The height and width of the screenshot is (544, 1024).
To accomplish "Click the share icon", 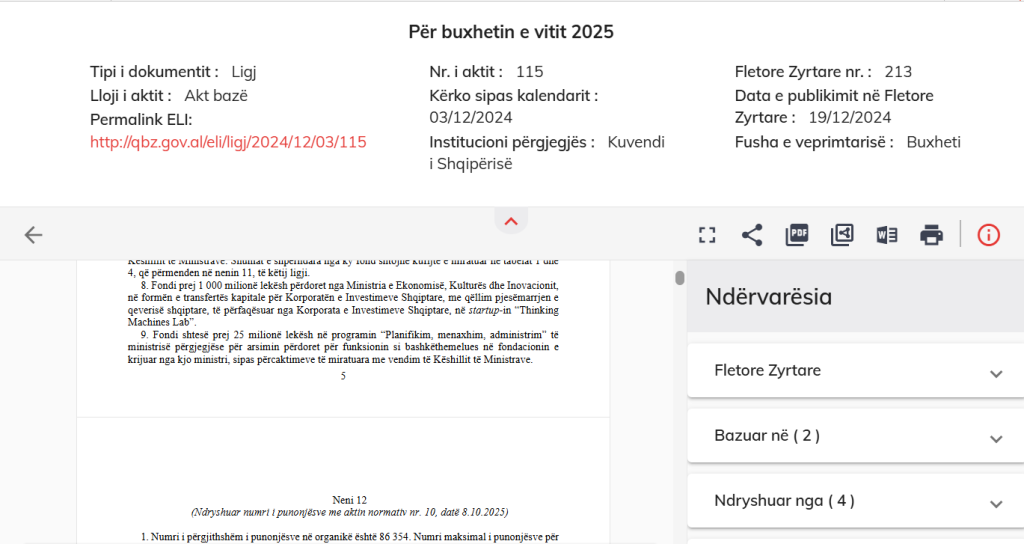I will tap(752, 235).
